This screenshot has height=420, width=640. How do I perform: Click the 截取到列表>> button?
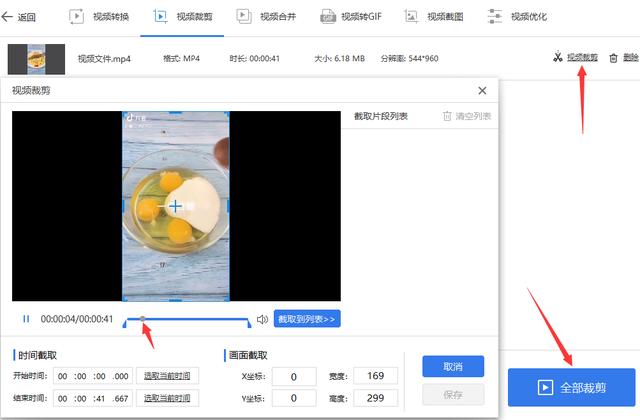coord(307,319)
